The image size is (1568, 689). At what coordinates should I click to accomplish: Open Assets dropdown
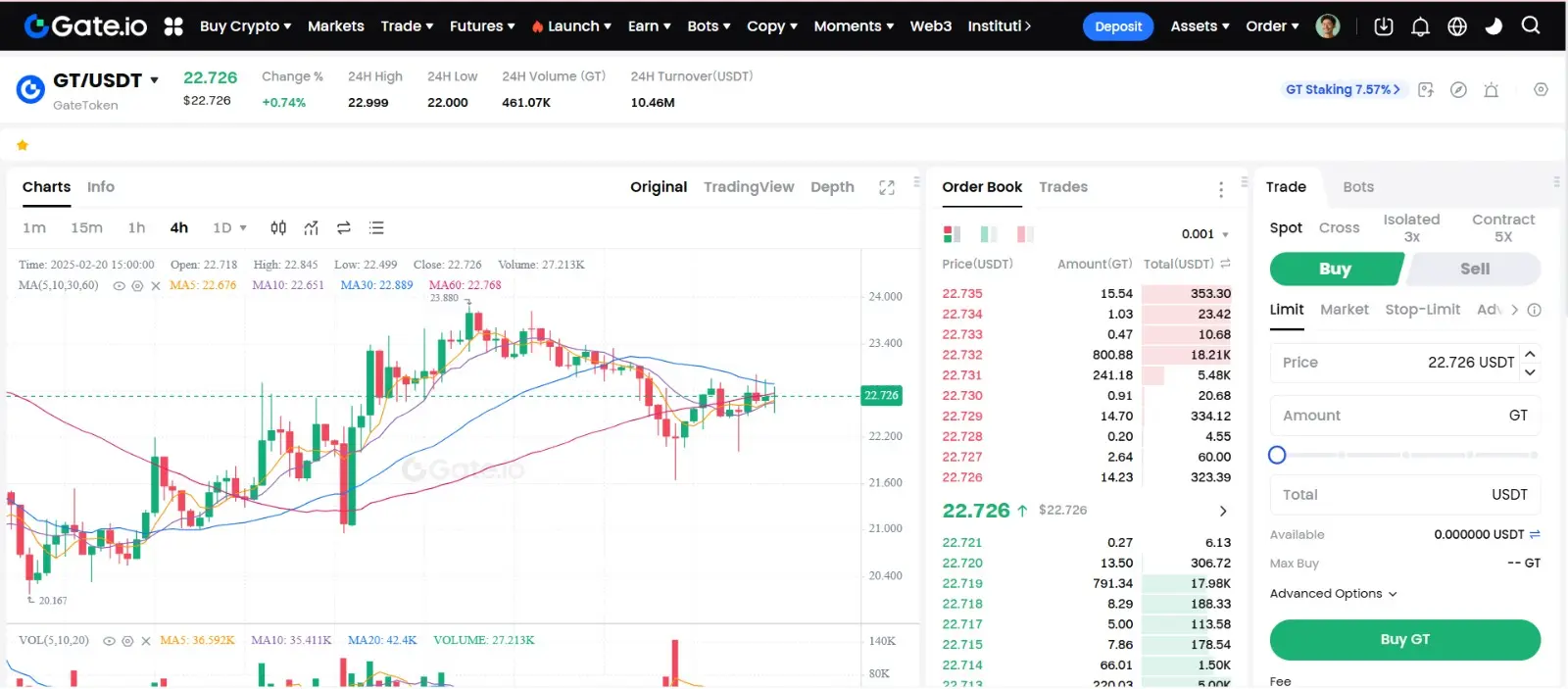(x=1200, y=26)
